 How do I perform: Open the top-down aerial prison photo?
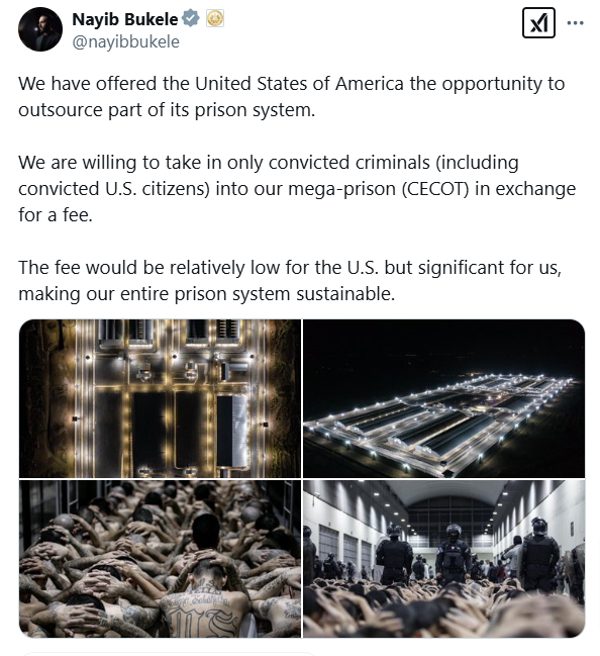click(158, 398)
